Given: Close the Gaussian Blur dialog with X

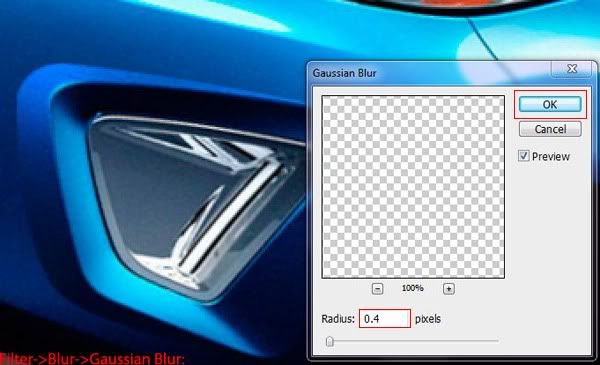Looking at the screenshot, I should [x=572, y=69].
